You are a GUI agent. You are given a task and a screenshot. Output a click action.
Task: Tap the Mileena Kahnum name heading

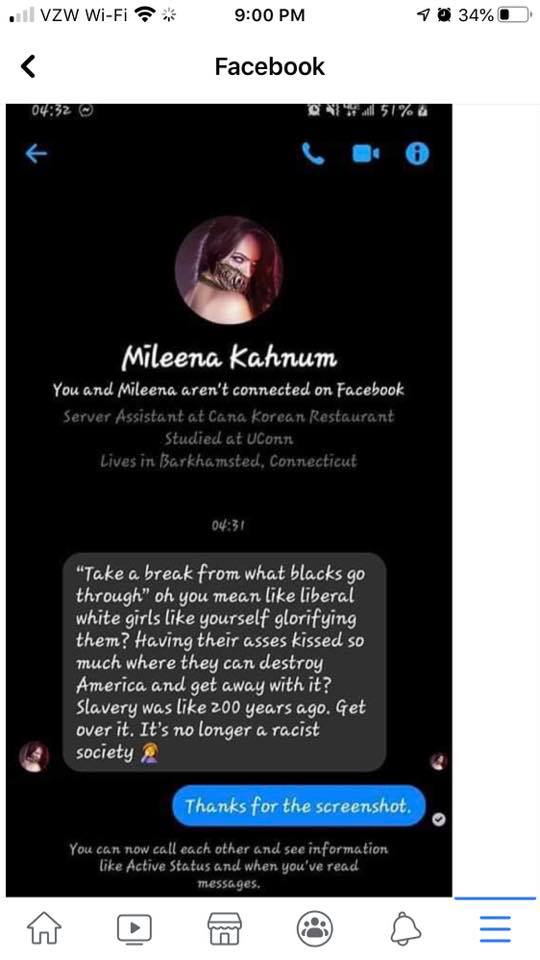229,357
